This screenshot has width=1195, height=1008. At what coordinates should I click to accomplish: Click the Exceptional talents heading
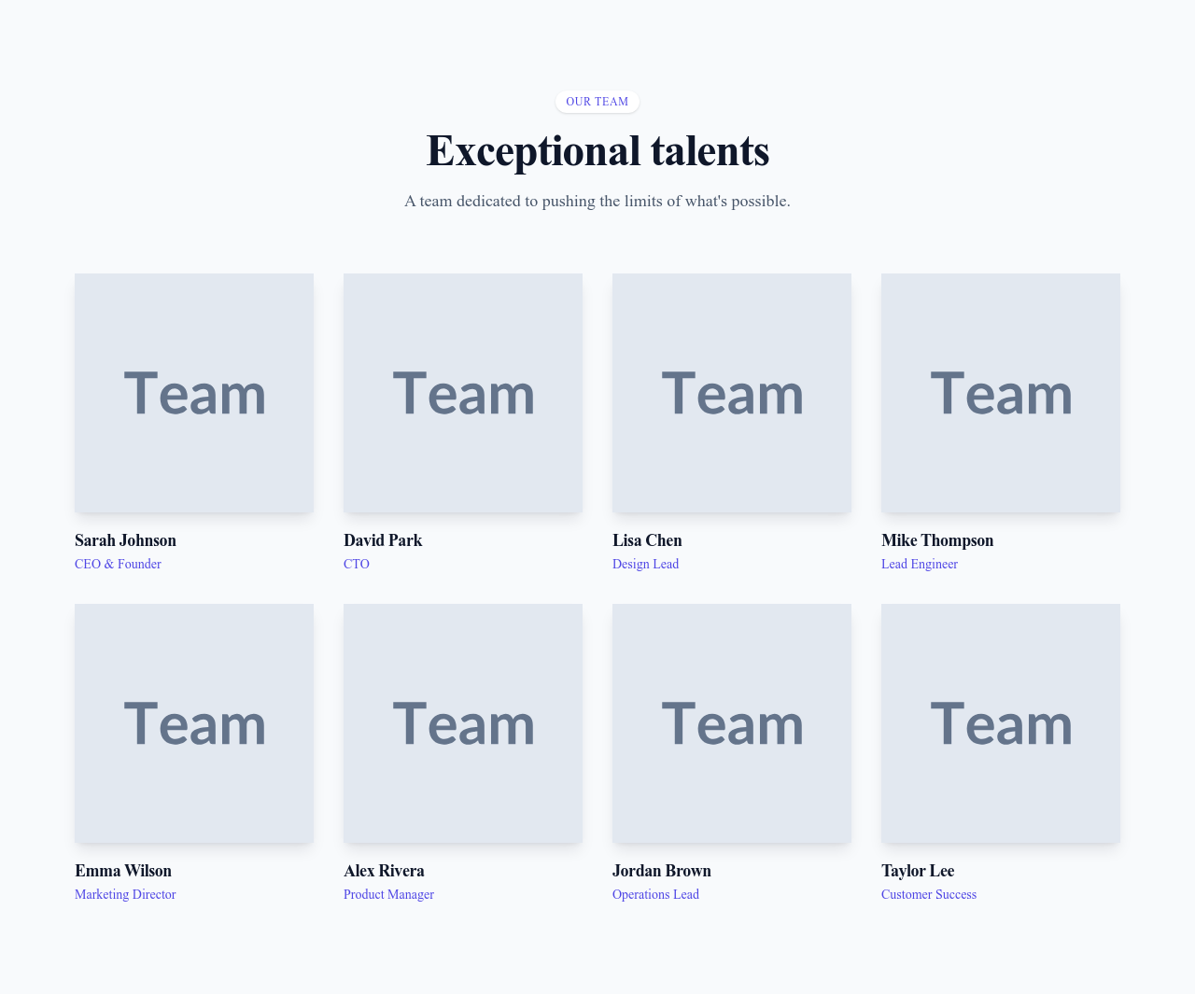(x=597, y=151)
